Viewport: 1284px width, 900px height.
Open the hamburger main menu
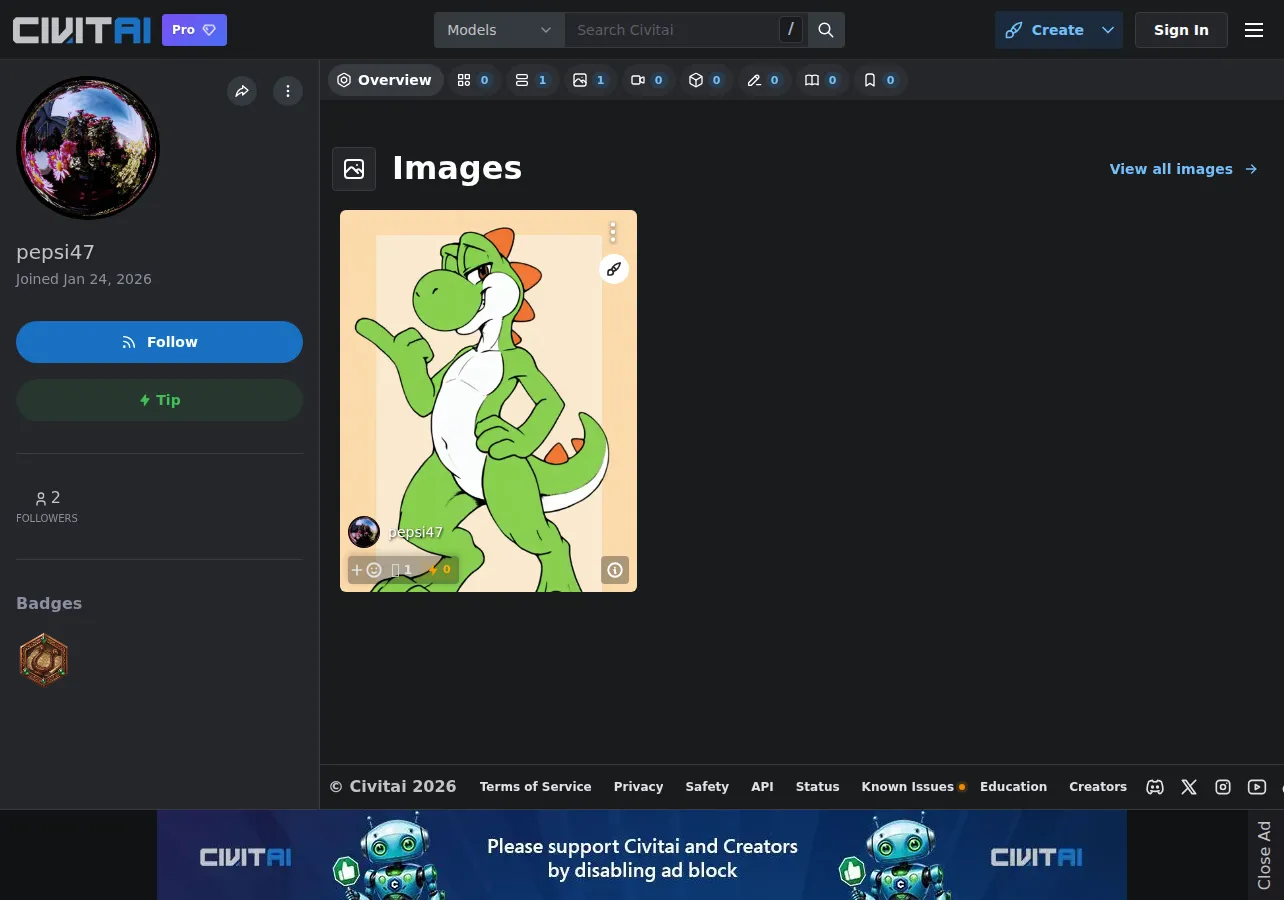[1254, 30]
